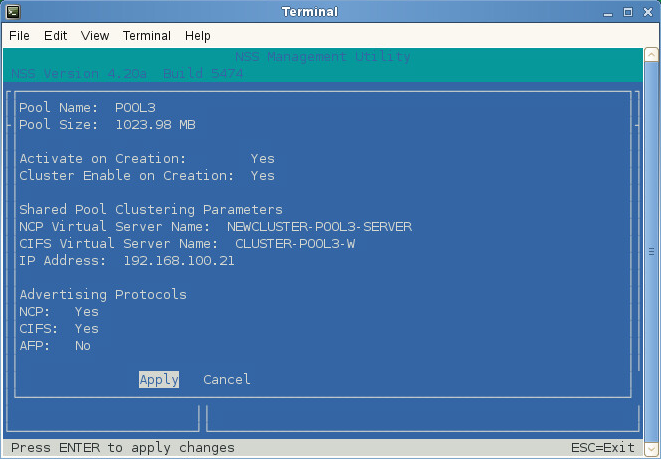
Task: Click Activate on Creation Yes value
Action: [263, 158]
